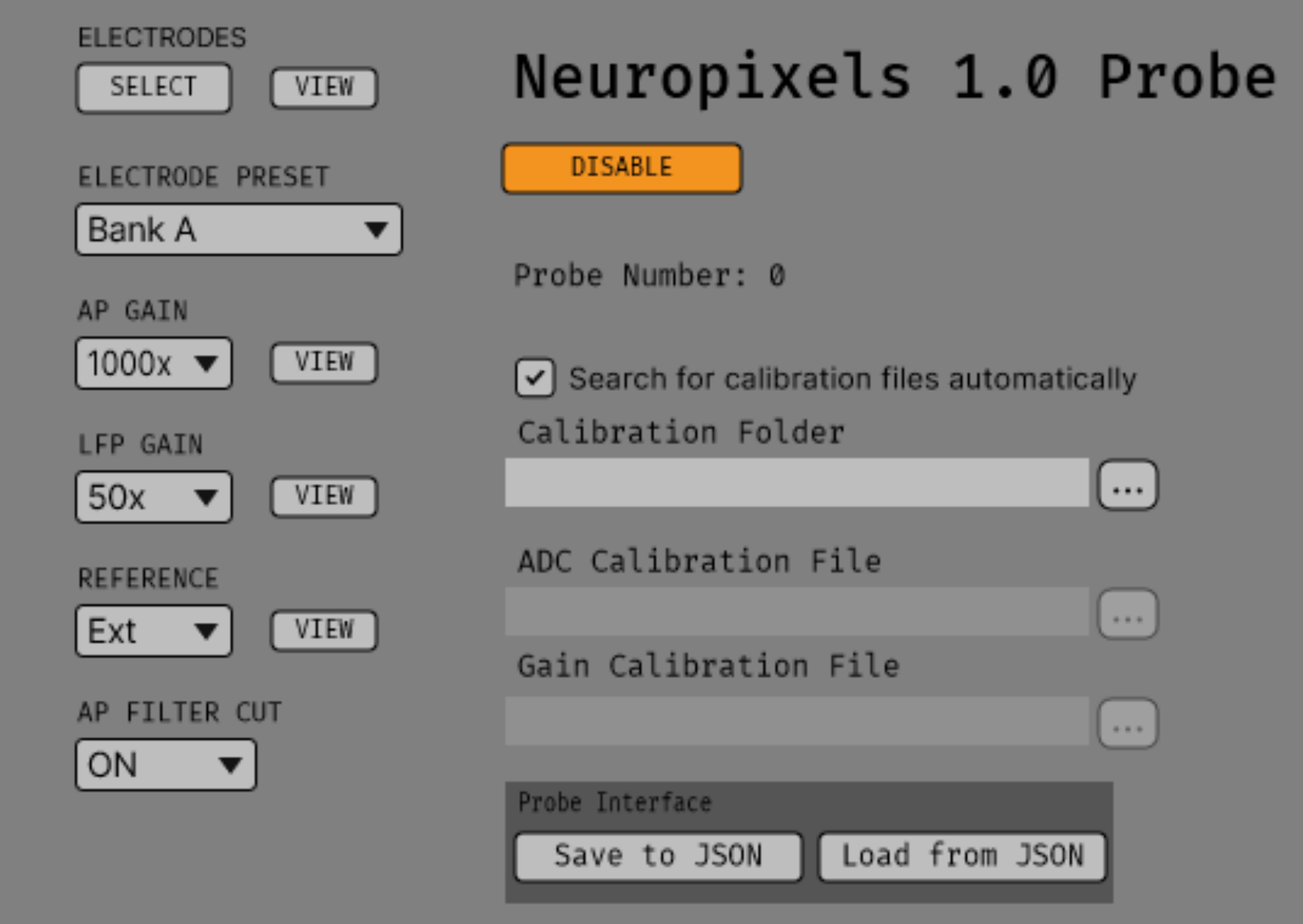Open the AP Gain 1000x dropdown

pos(153,364)
